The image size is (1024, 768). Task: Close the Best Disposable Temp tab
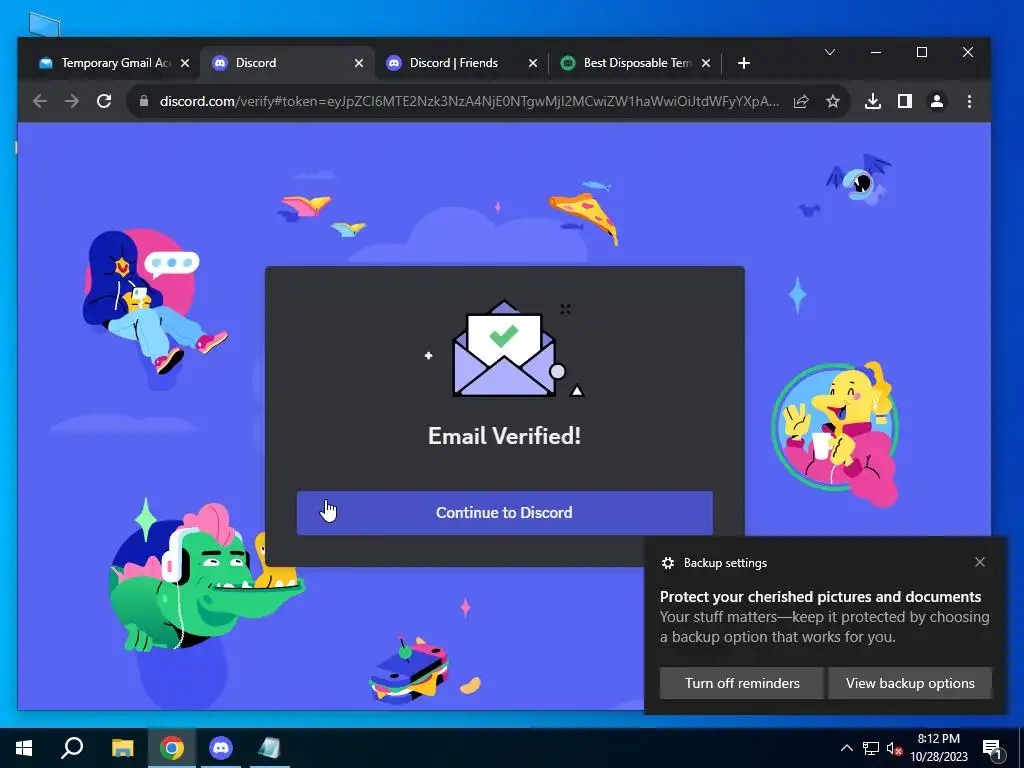706,63
